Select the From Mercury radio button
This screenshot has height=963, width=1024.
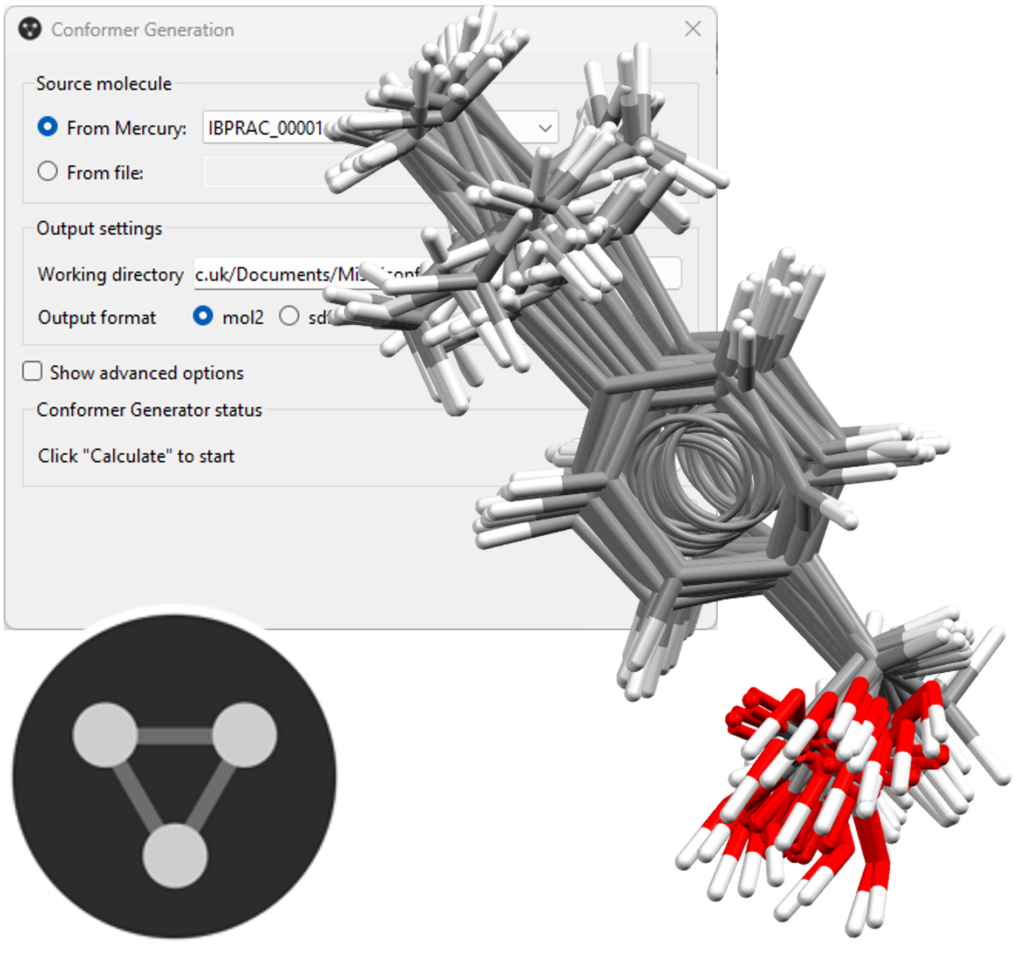pos(47,127)
